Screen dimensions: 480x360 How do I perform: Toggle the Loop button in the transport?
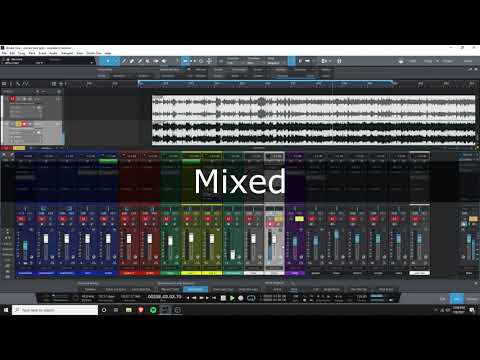[x=251, y=298]
